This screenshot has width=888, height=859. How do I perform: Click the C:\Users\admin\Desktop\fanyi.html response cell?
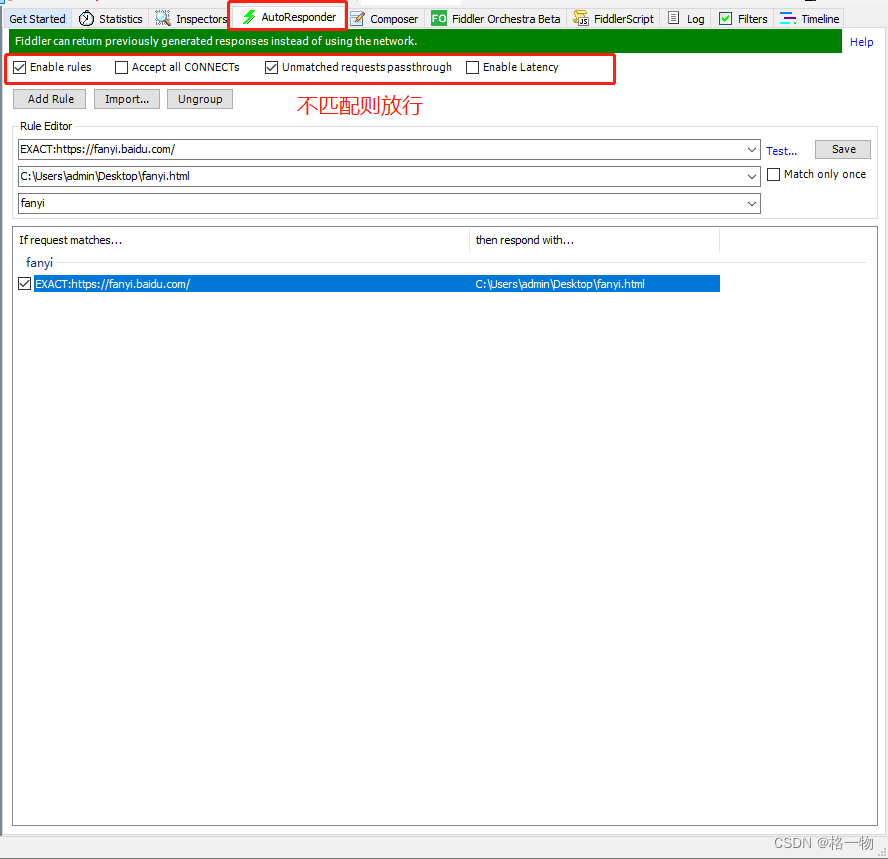[560, 284]
